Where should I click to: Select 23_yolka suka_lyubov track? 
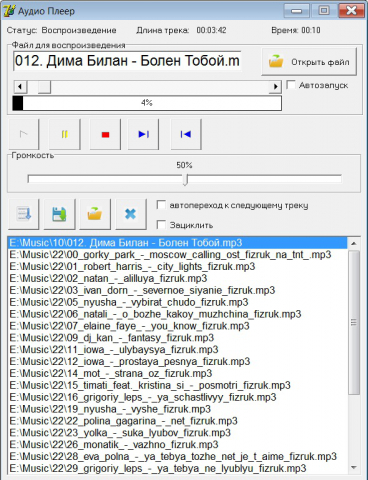177,433
